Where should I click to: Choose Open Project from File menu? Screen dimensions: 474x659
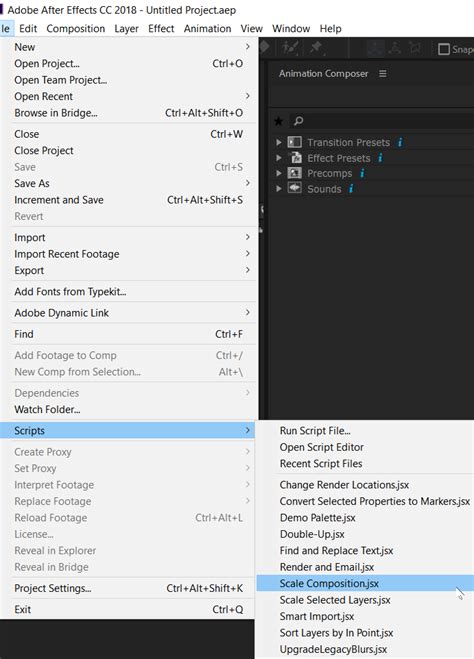click(128, 63)
